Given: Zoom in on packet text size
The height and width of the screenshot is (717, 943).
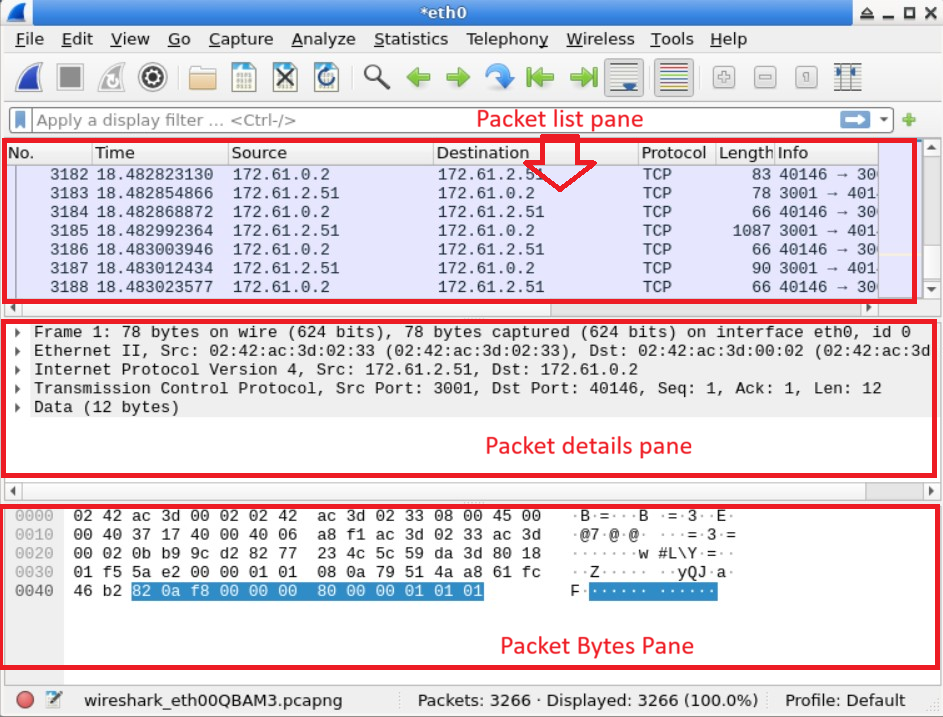Looking at the screenshot, I should click(723, 77).
